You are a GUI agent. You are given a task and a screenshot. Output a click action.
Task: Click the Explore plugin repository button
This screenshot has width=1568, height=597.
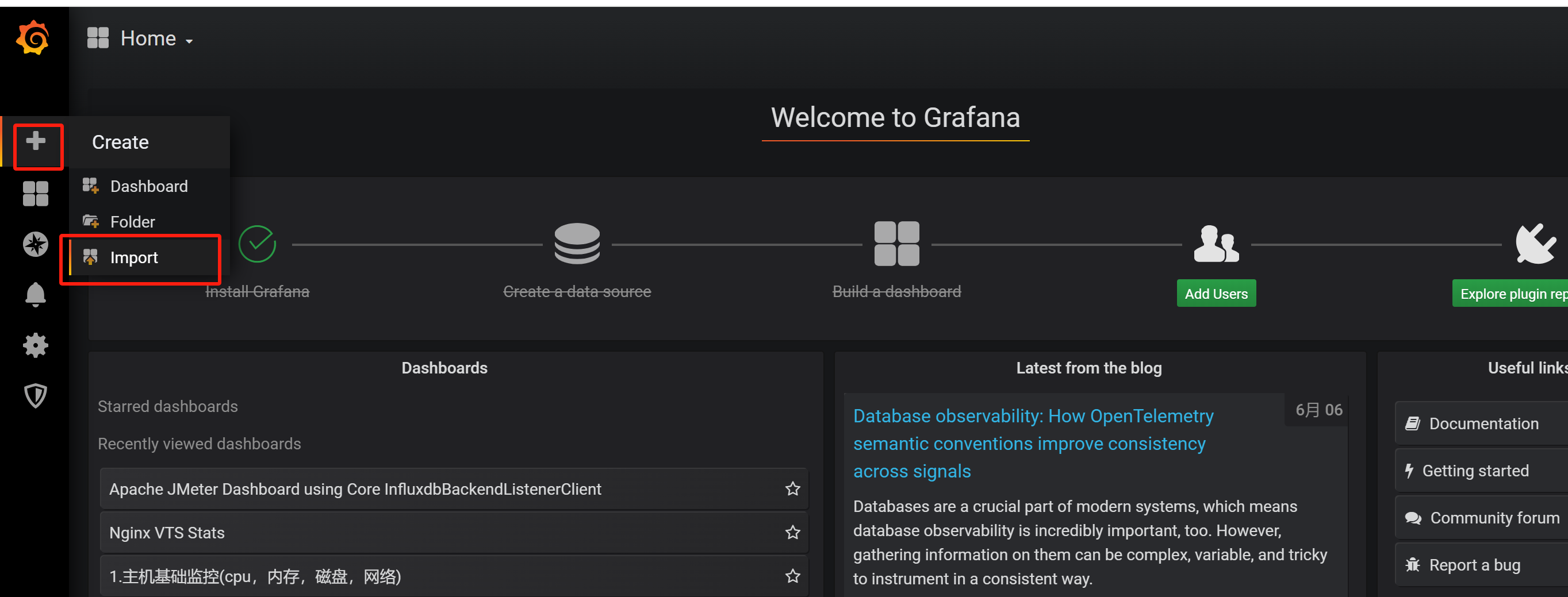1510,293
